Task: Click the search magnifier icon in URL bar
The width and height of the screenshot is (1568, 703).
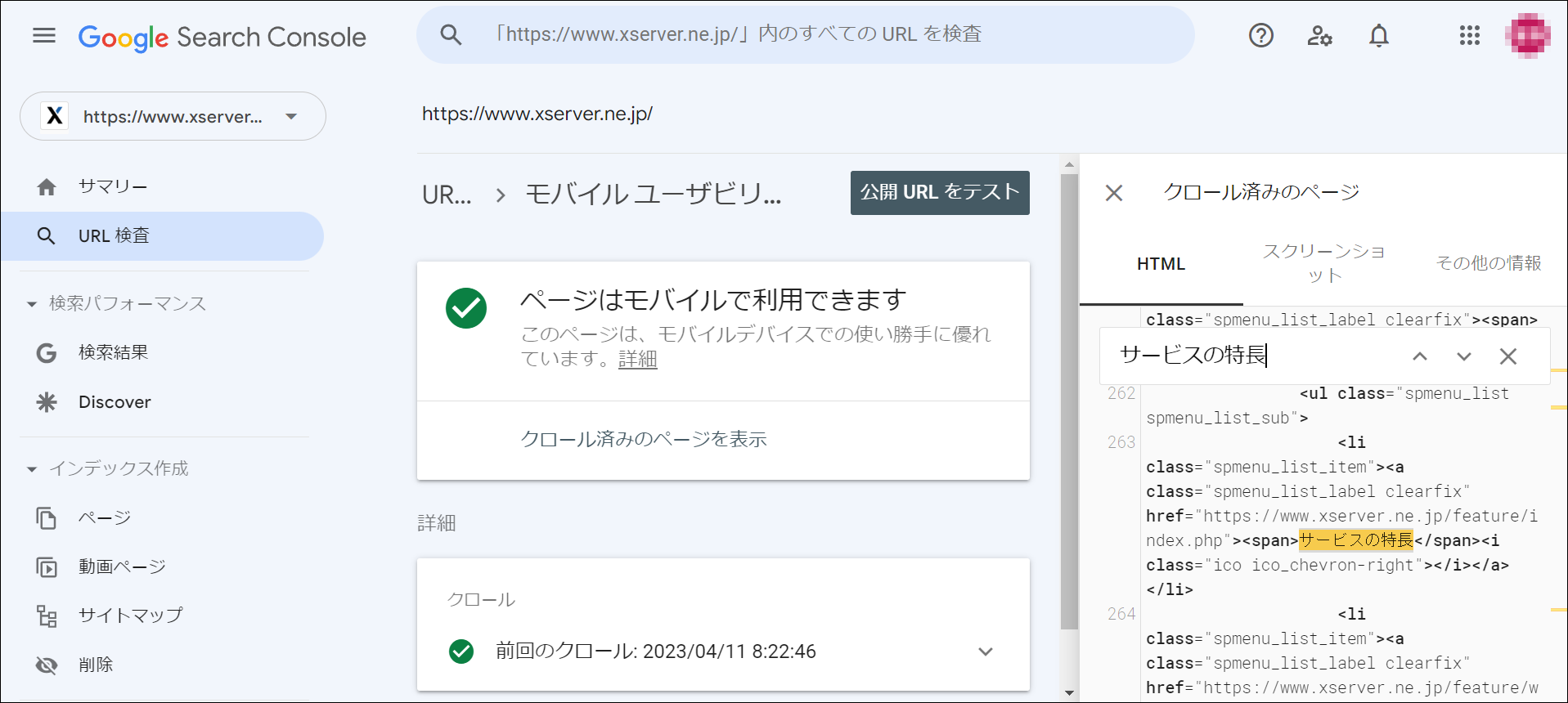Action: click(x=451, y=34)
